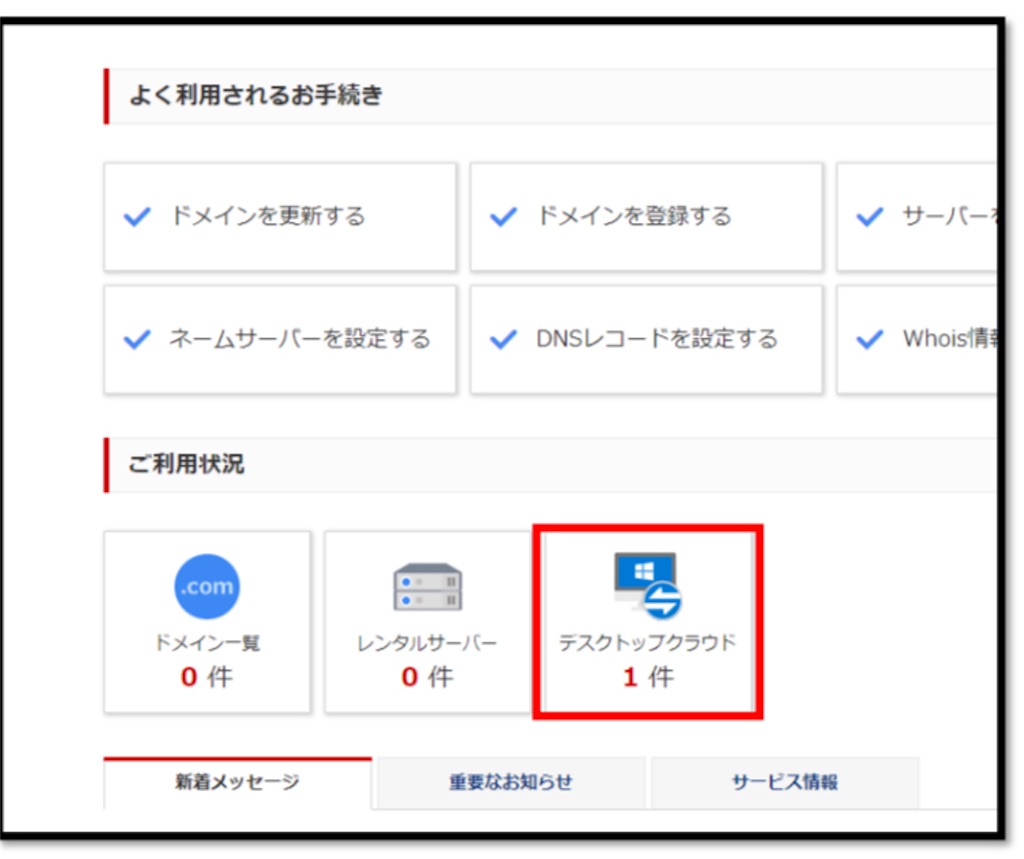Open ドメインを更新する procedure

(280, 216)
